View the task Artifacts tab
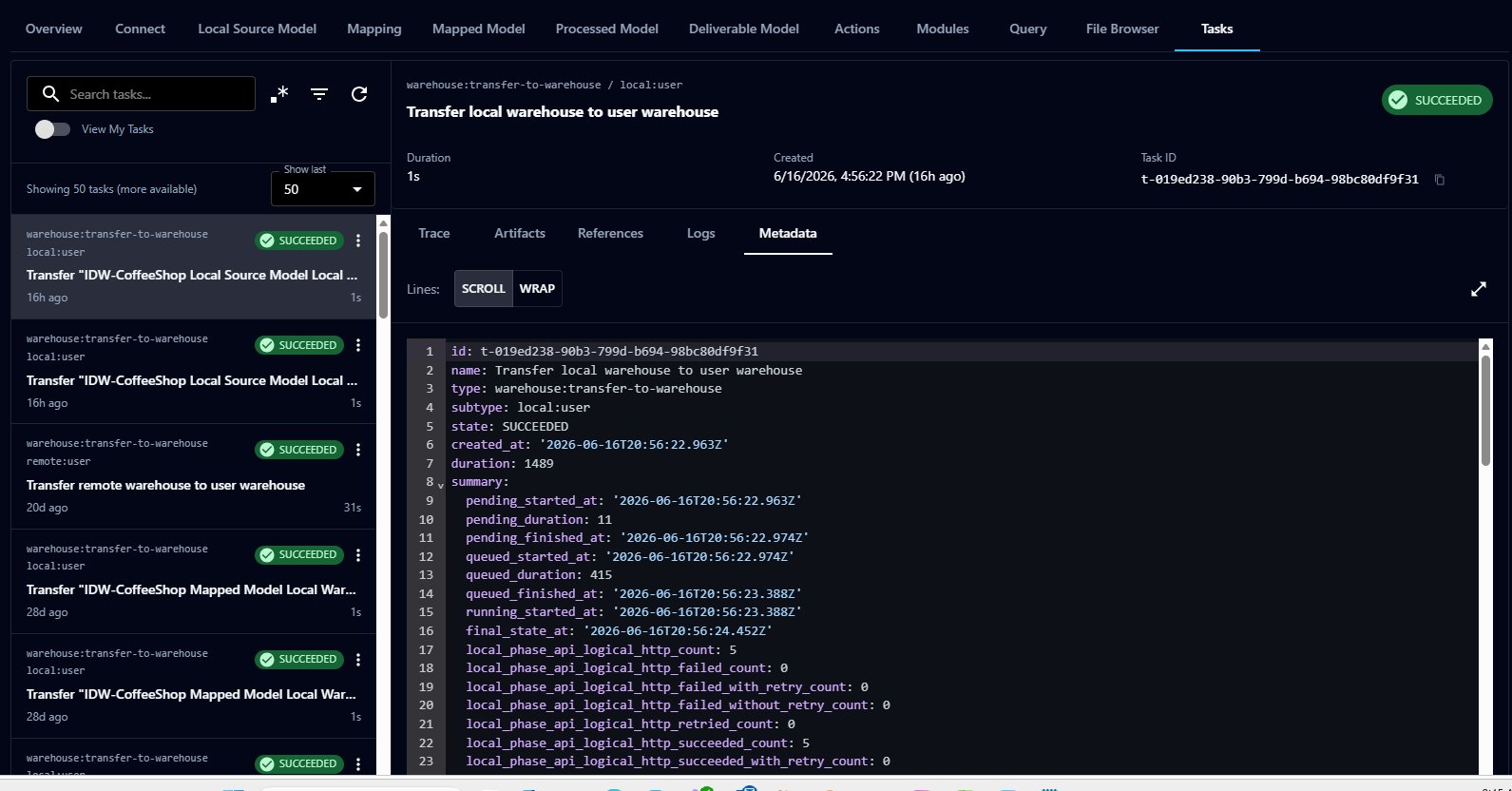 point(520,233)
